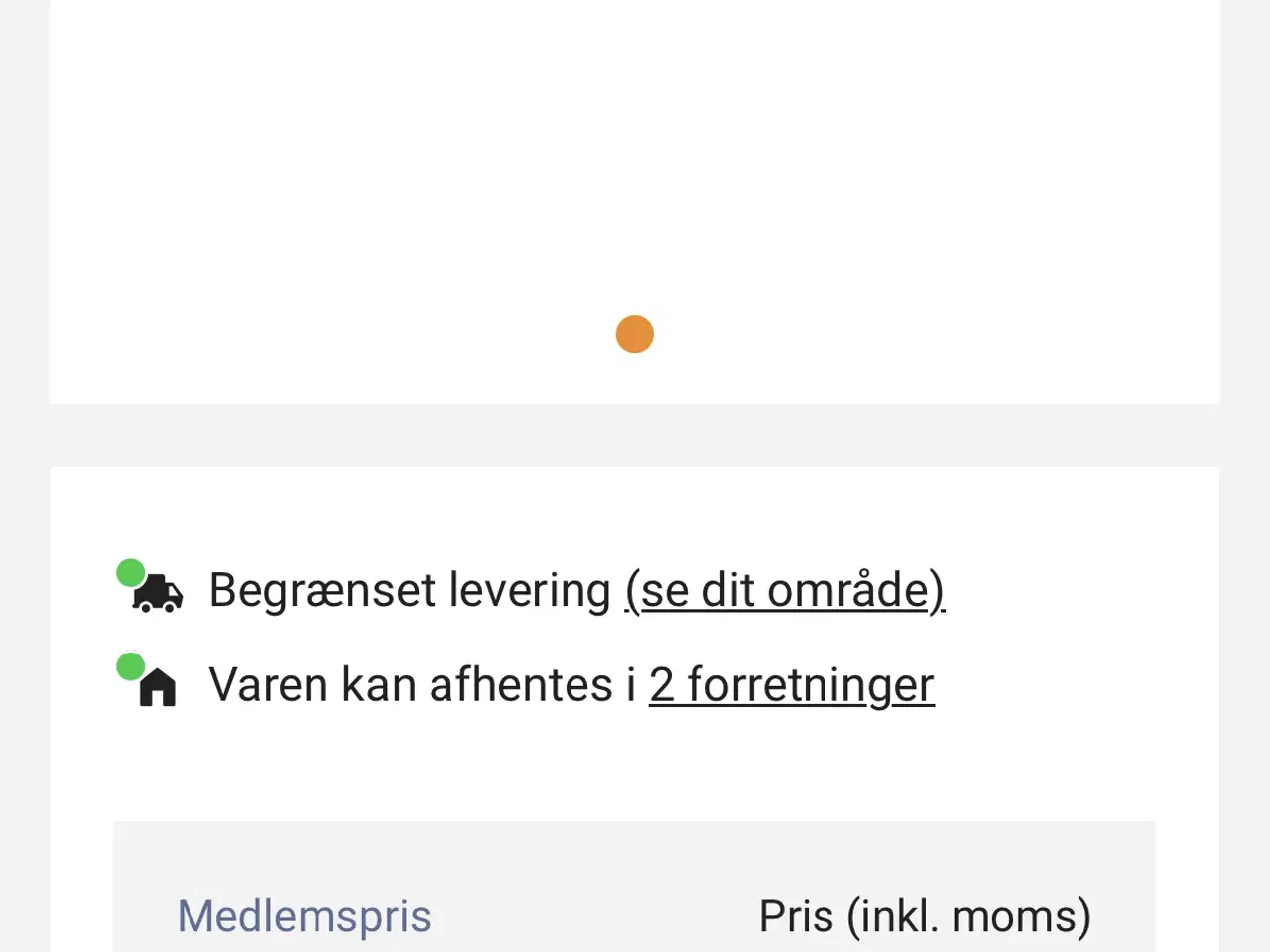Screen dimensions: 1270x952
Task: Click the store pickup house icon
Action: [158, 687]
